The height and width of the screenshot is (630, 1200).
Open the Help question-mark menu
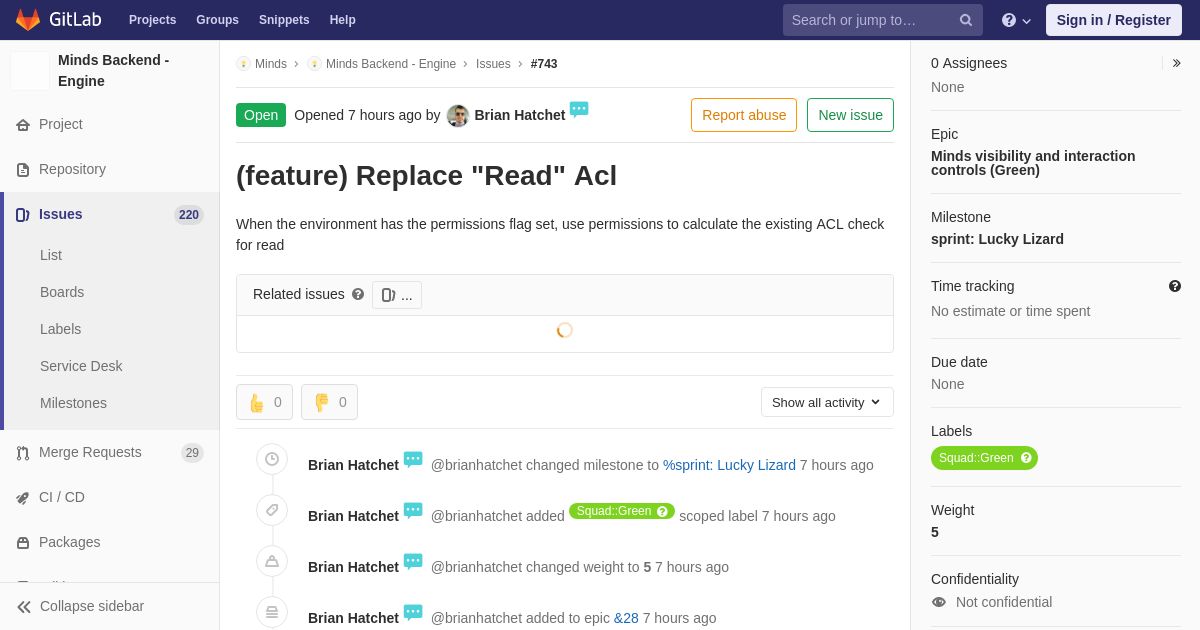click(x=1016, y=20)
